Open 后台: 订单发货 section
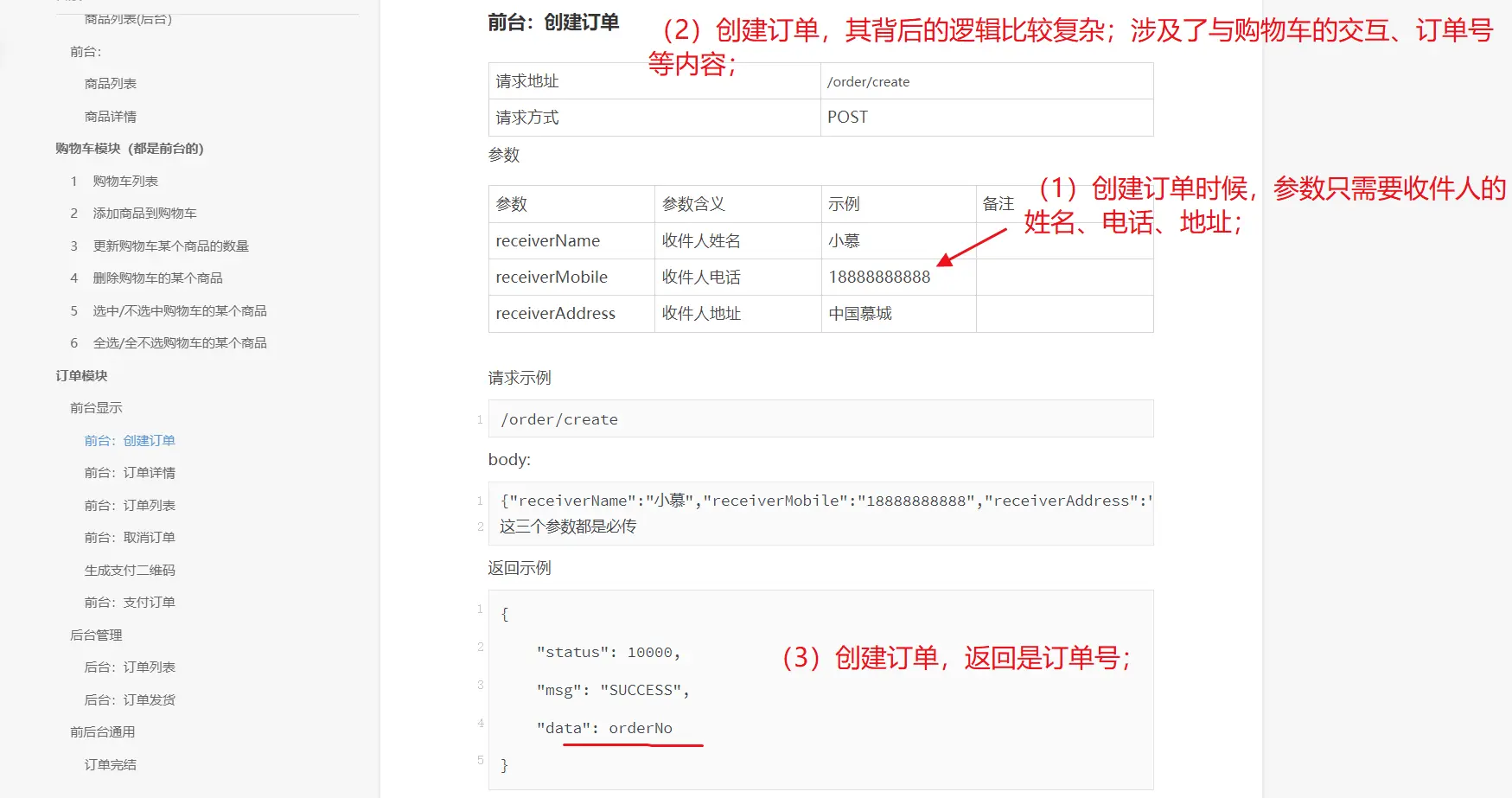Image resolution: width=1512 pixels, height=798 pixels. [130, 700]
